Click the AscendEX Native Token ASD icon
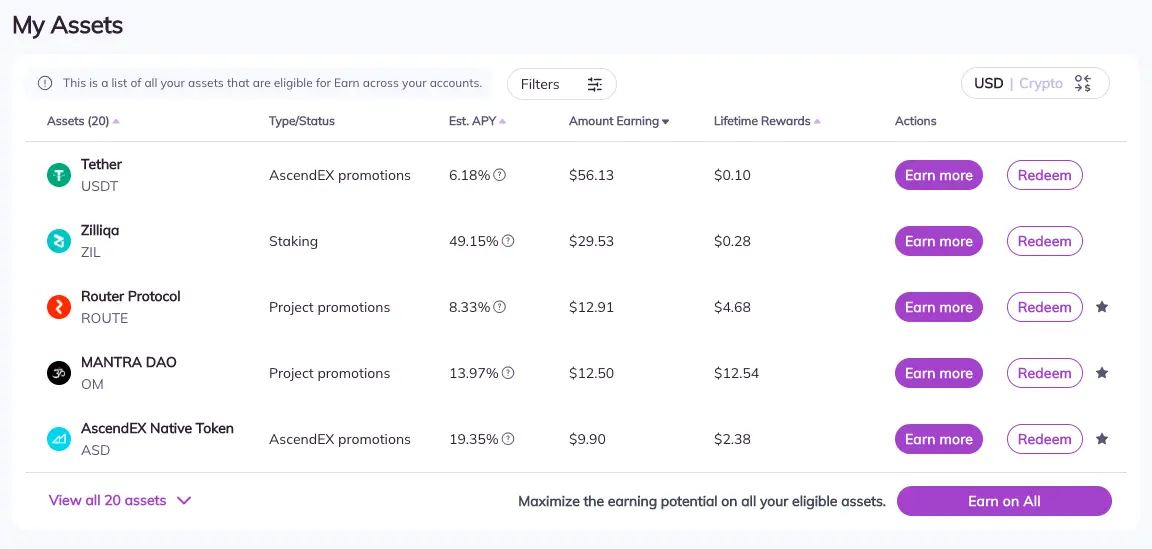The height and width of the screenshot is (549, 1152). coord(59,439)
